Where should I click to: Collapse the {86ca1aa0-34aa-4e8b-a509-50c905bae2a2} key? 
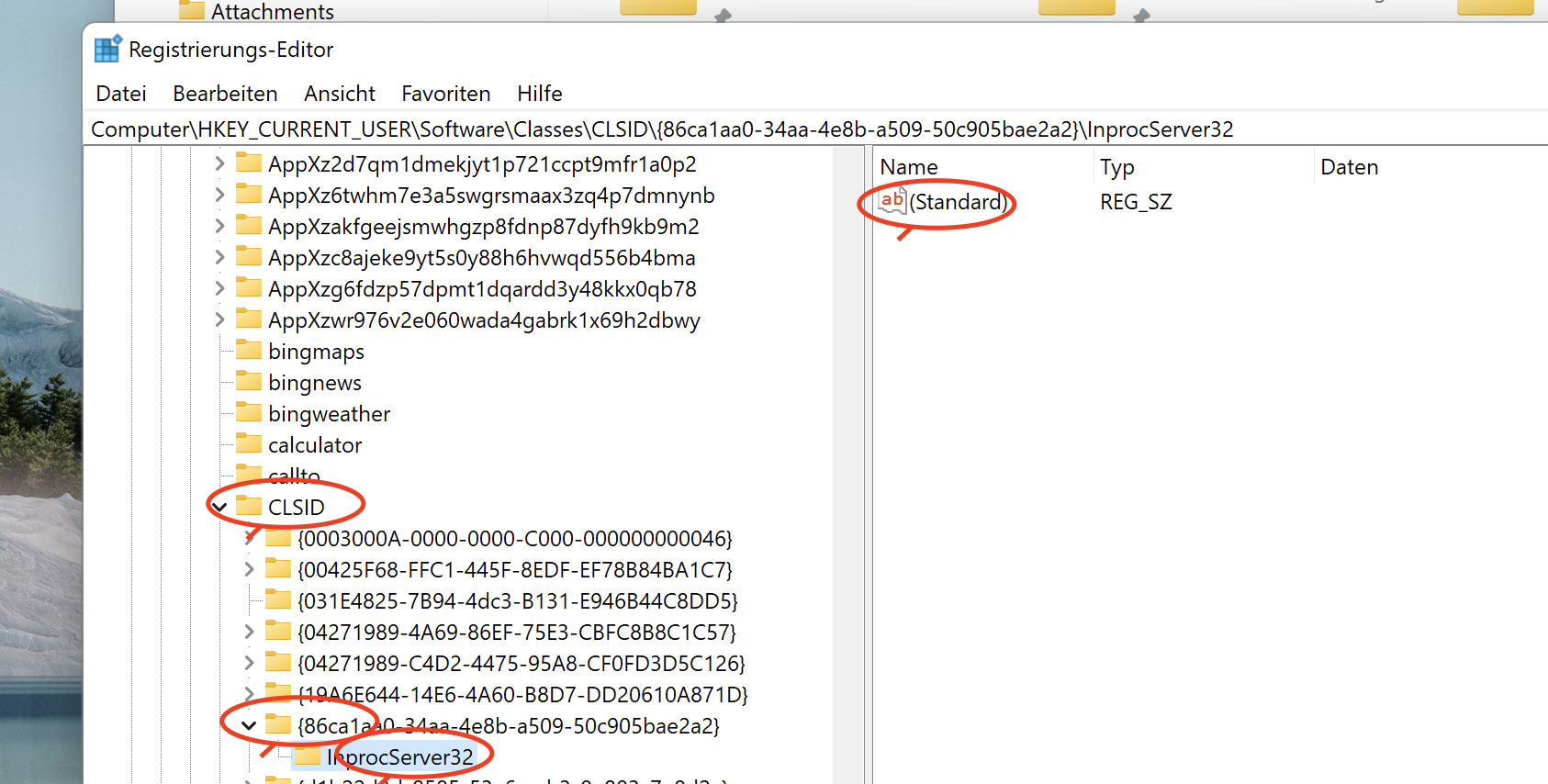pos(249,725)
